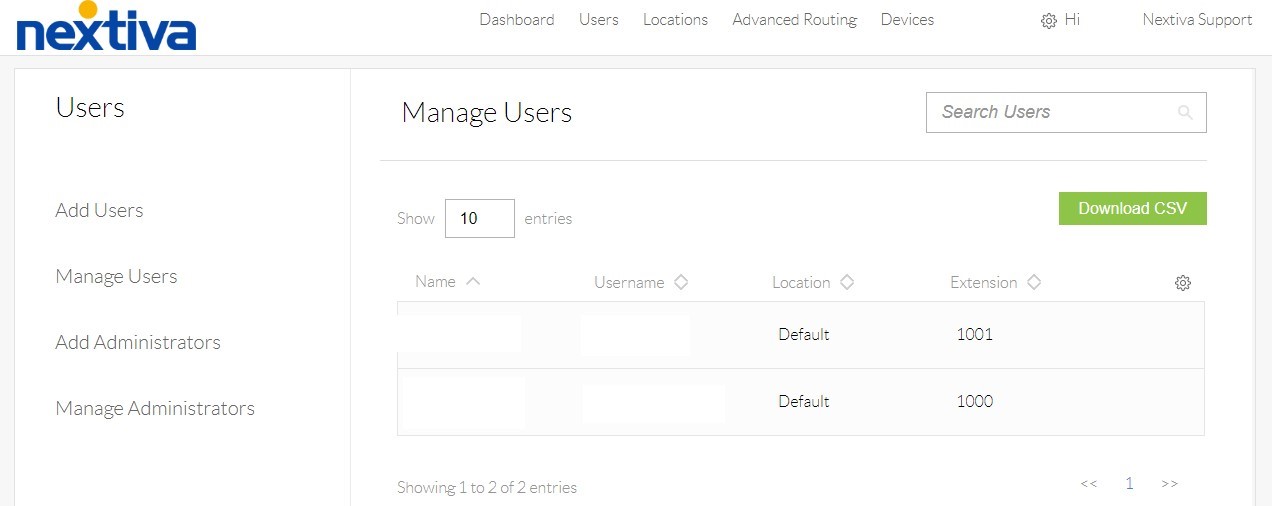Click the search magnifier icon
This screenshot has width=1272, height=506.
click(1185, 113)
